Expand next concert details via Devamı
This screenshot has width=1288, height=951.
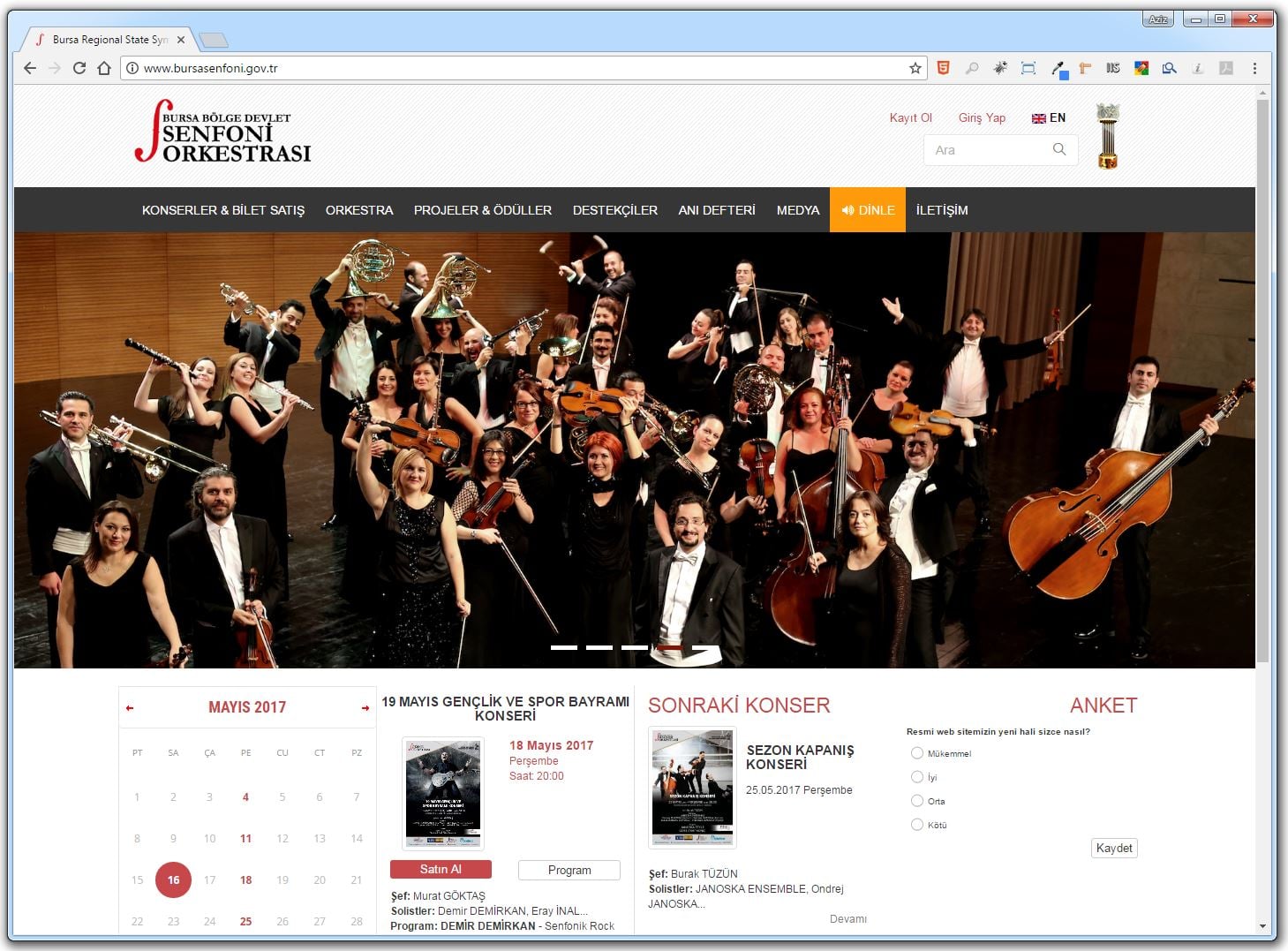point(847,919)
